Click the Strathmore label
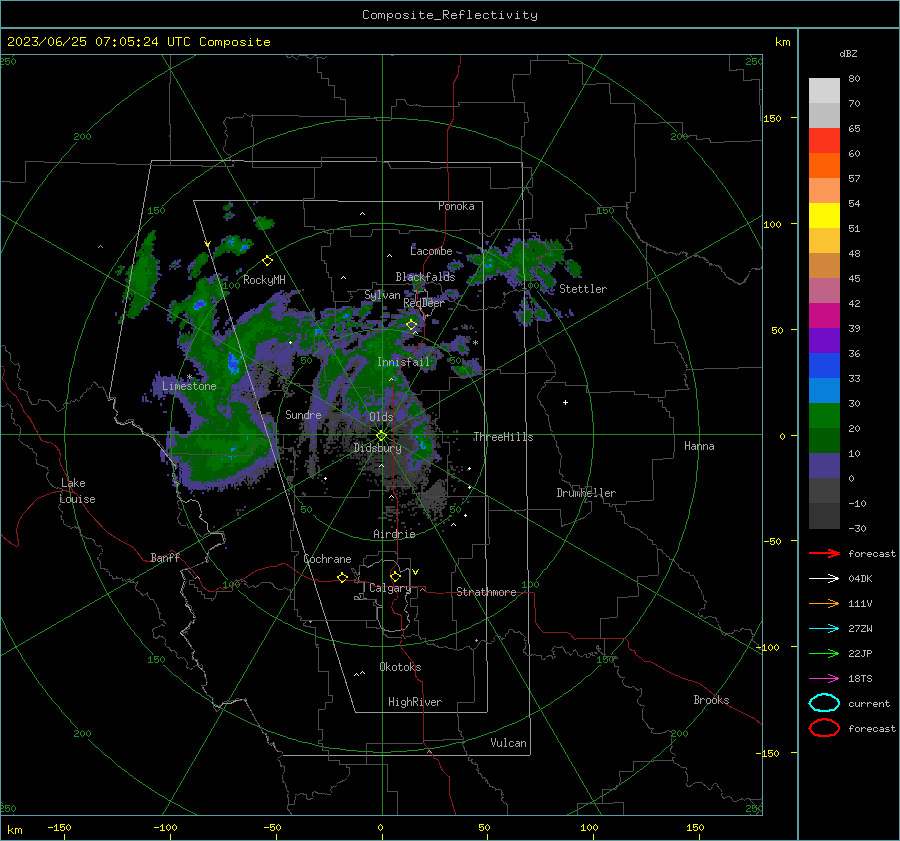Viewport: 900px width, 841px height. (x=486, y=592)
